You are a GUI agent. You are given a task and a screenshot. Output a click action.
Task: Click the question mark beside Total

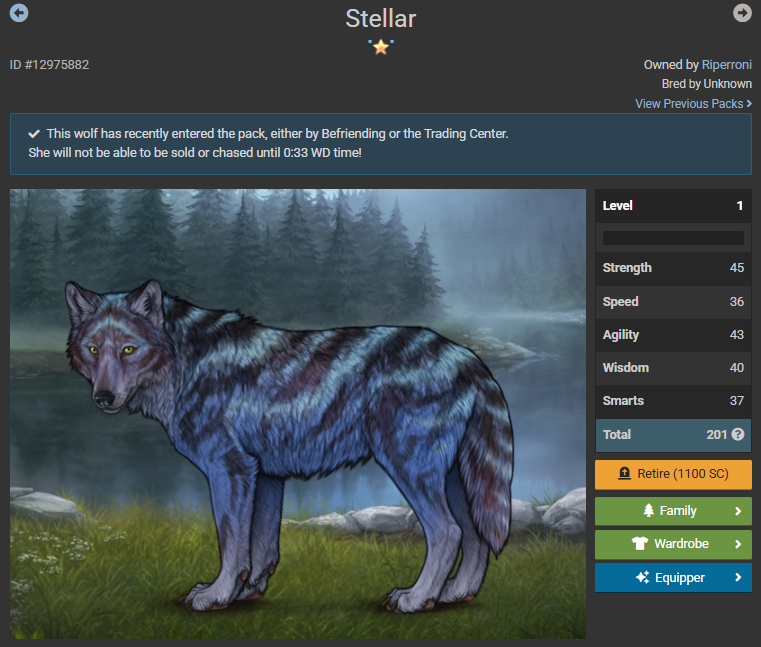coord(738,434)
